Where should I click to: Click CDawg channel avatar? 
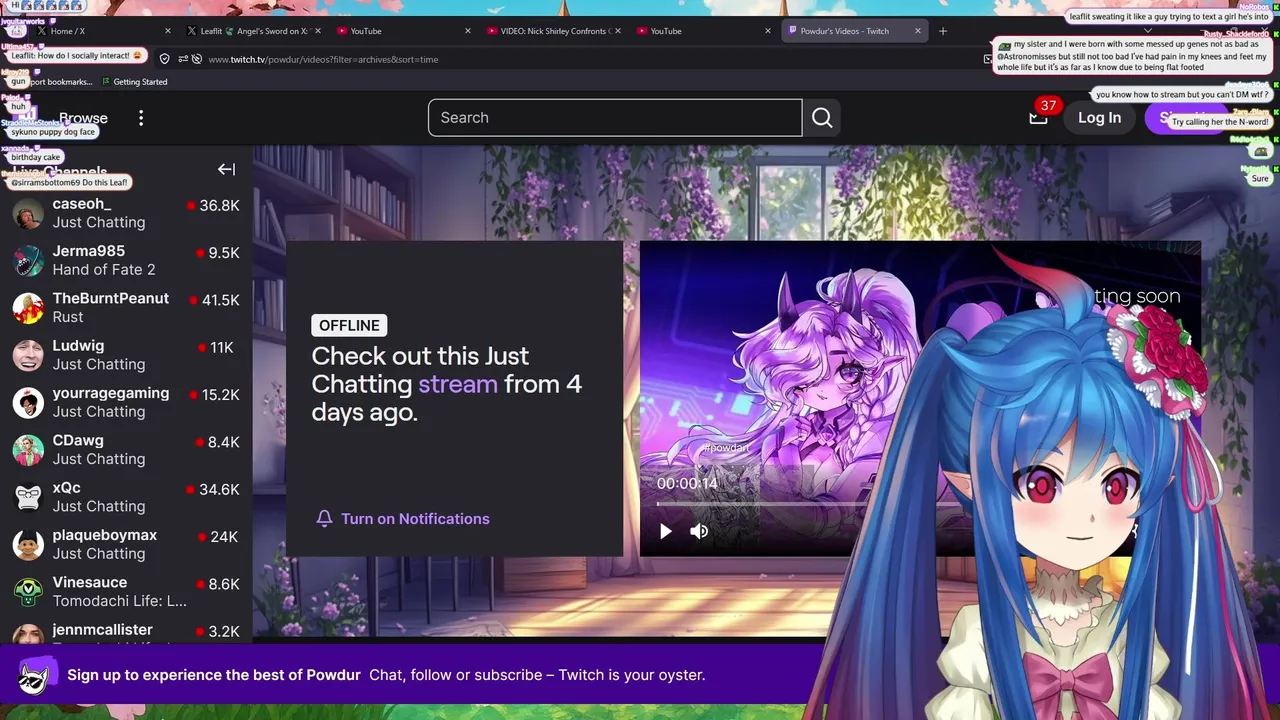point(28,450)
